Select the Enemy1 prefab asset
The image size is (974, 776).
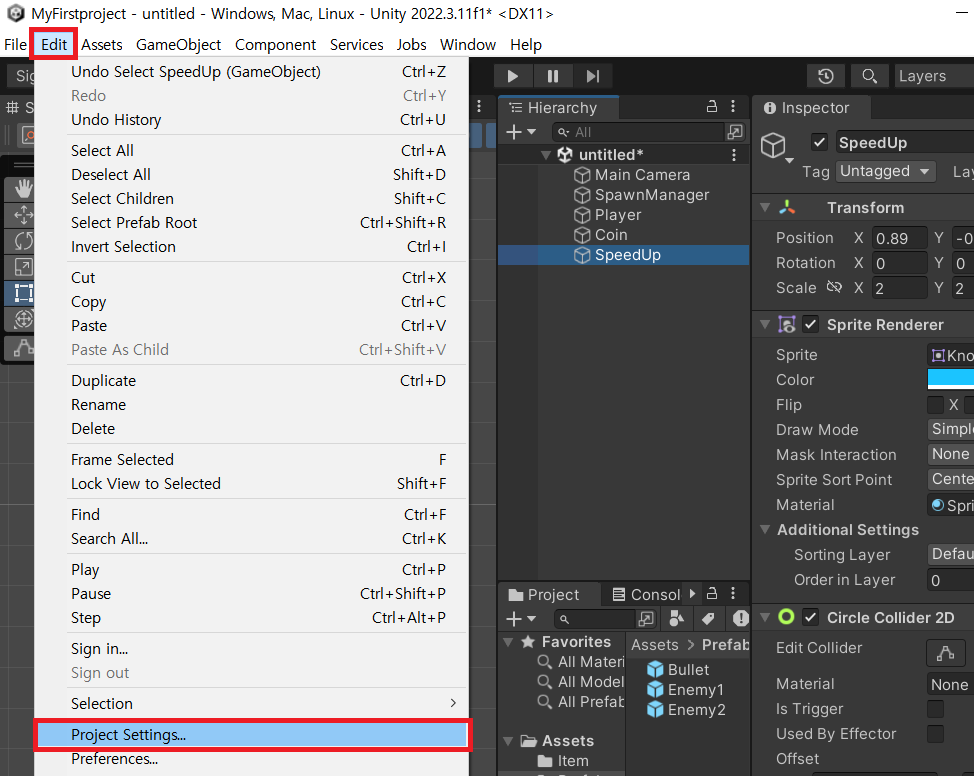pos(685,690)
